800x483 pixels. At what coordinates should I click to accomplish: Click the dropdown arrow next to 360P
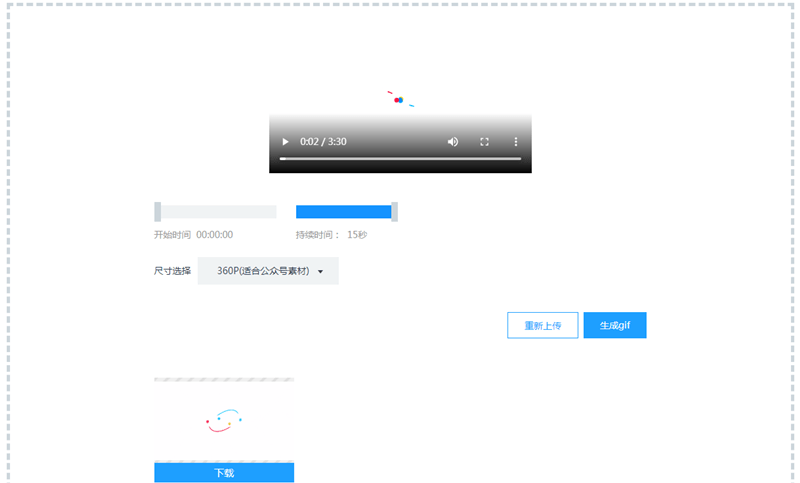[x=320, y=272]
